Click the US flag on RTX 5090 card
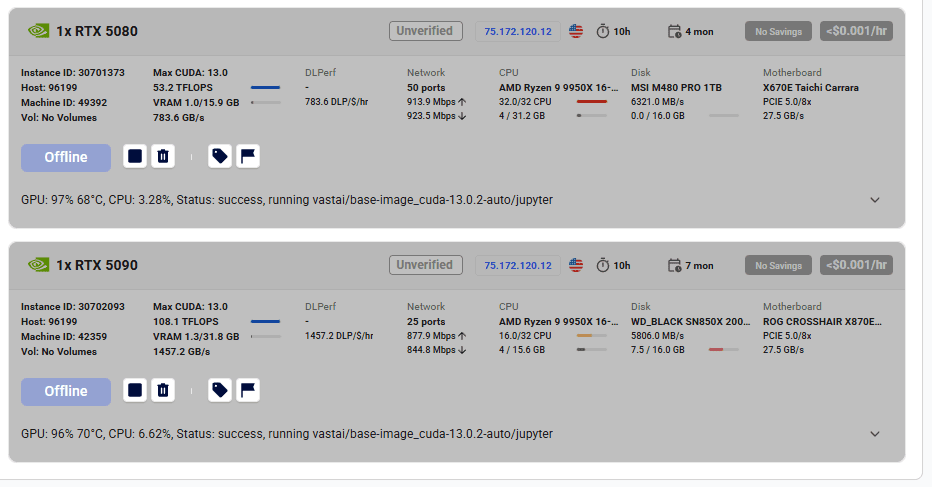 pos(575,265)
